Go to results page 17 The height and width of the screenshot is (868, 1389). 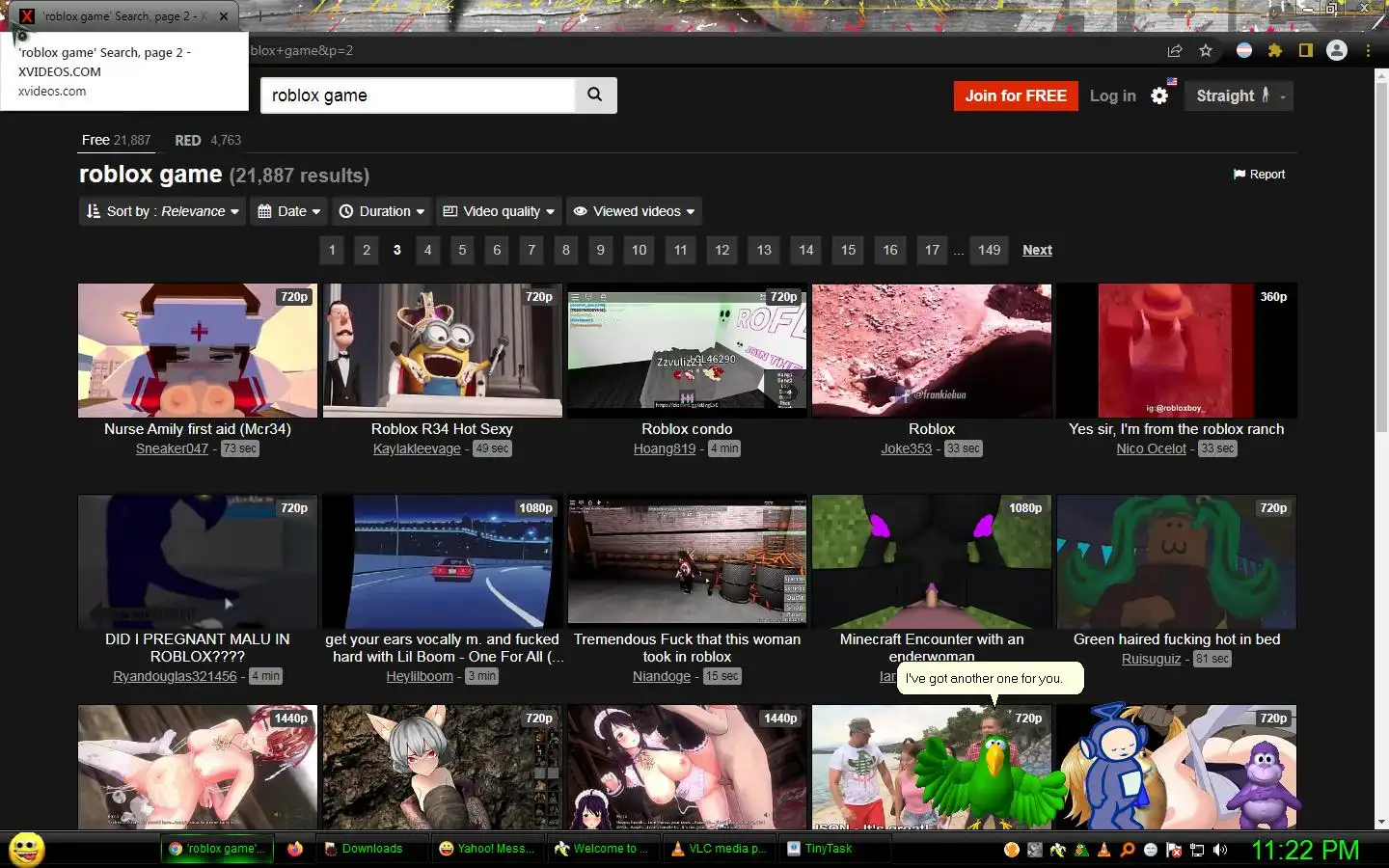pyautogui.click(x=933, y=250)
